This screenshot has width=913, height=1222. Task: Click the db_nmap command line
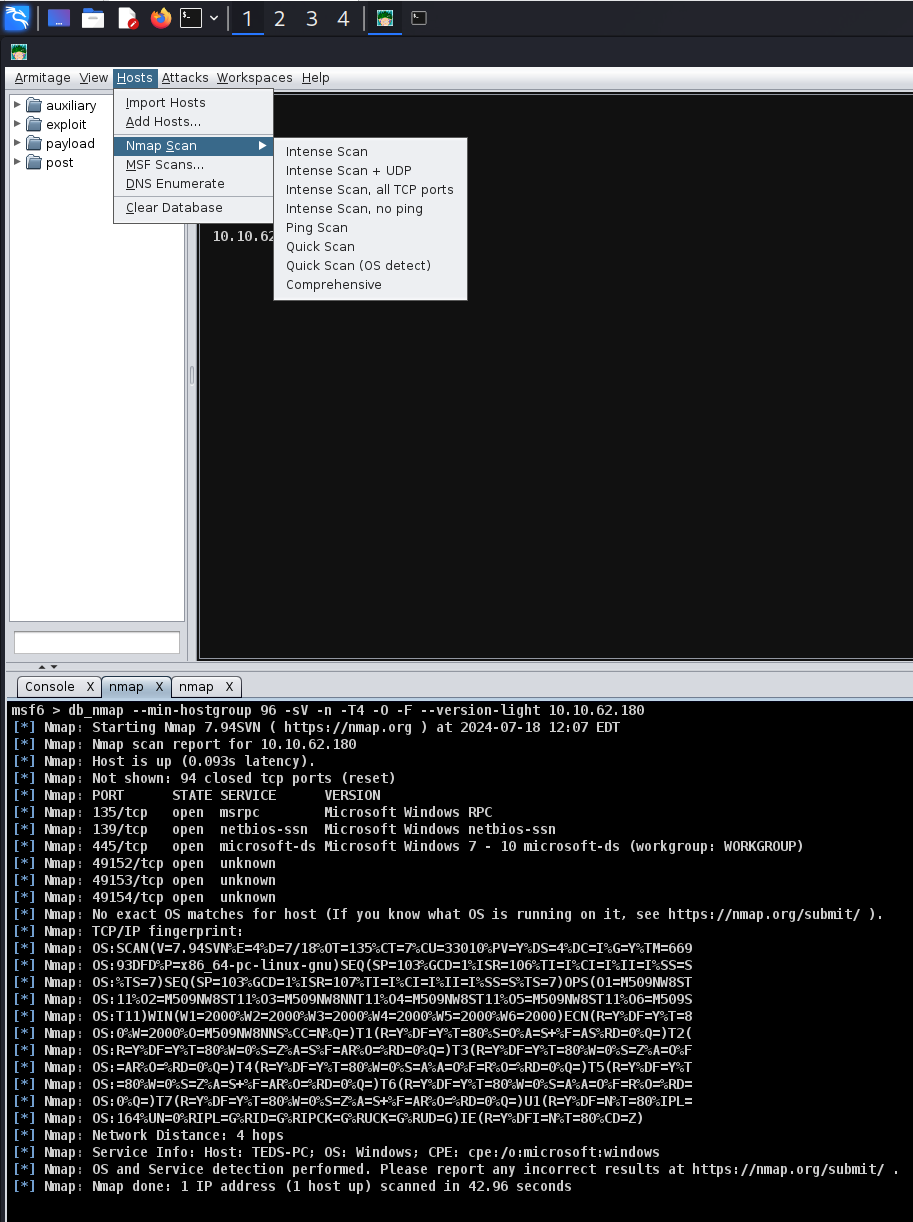tap(328, 711)
